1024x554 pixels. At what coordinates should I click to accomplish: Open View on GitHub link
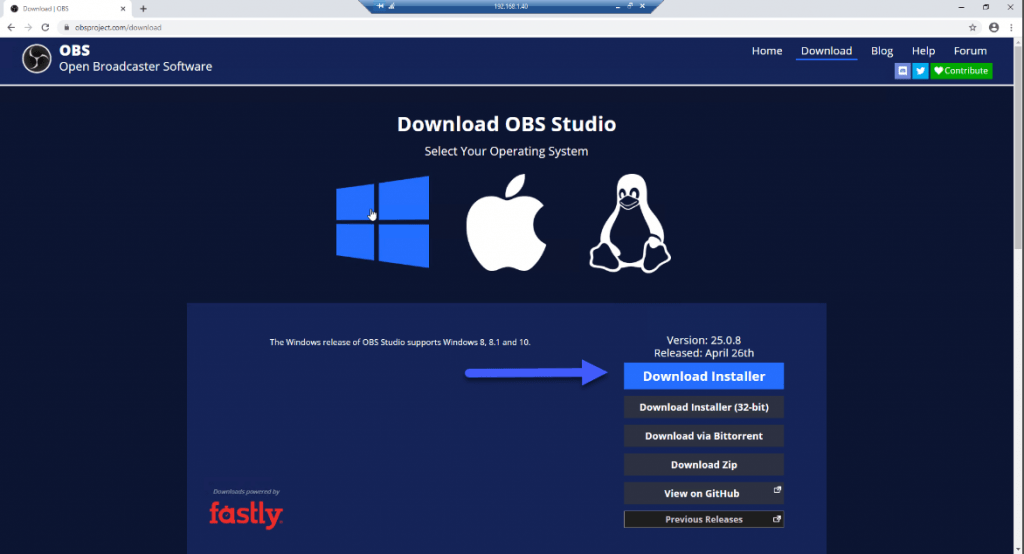pos(704,493)
